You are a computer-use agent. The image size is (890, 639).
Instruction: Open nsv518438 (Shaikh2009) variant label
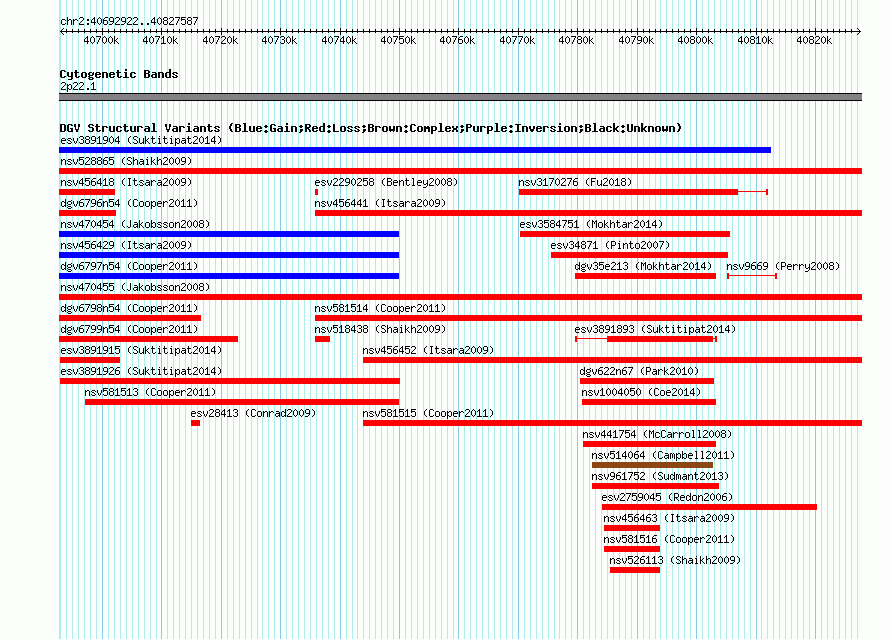coord(380,329)
